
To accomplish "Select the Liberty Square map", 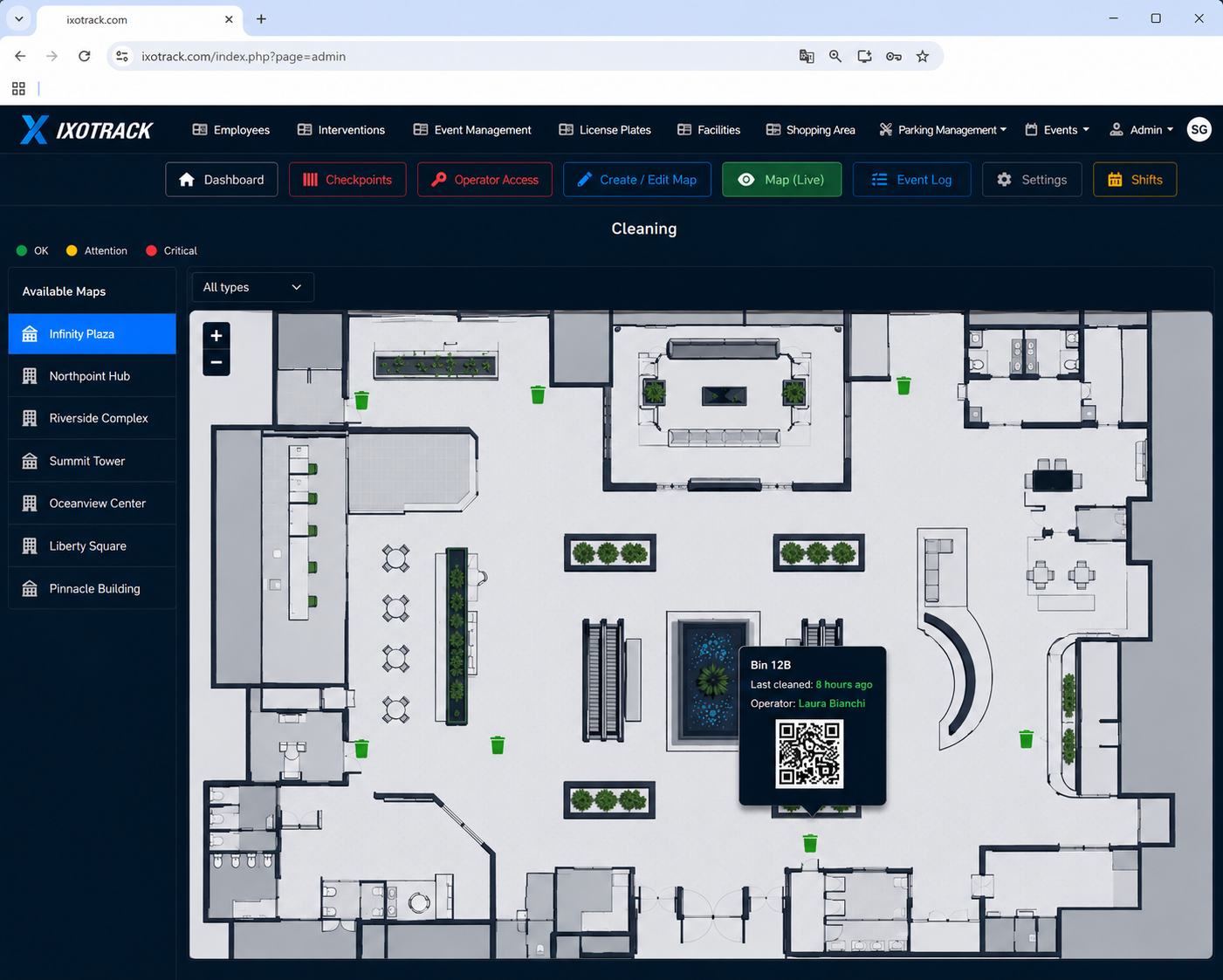I will click(93, 546).
